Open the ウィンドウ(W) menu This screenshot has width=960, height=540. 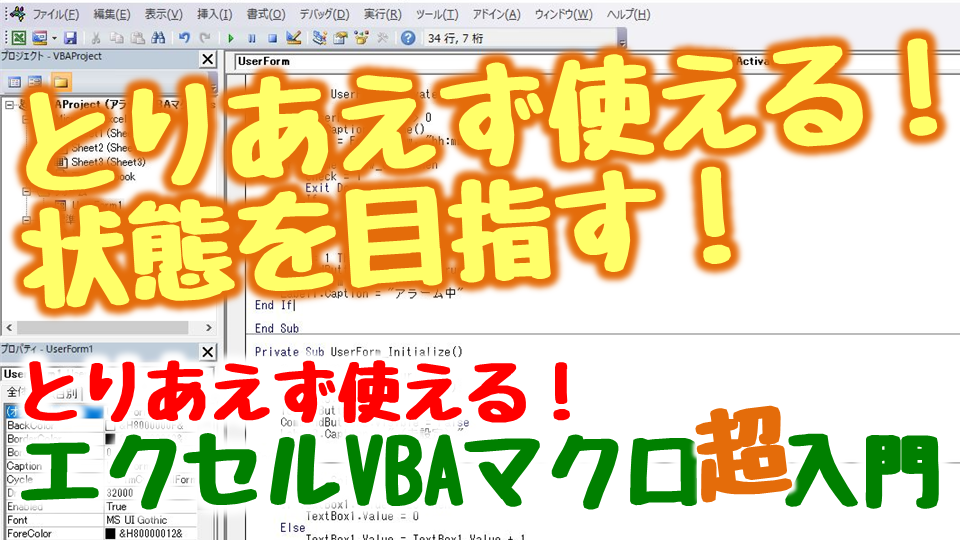click(x=563, y=14)
